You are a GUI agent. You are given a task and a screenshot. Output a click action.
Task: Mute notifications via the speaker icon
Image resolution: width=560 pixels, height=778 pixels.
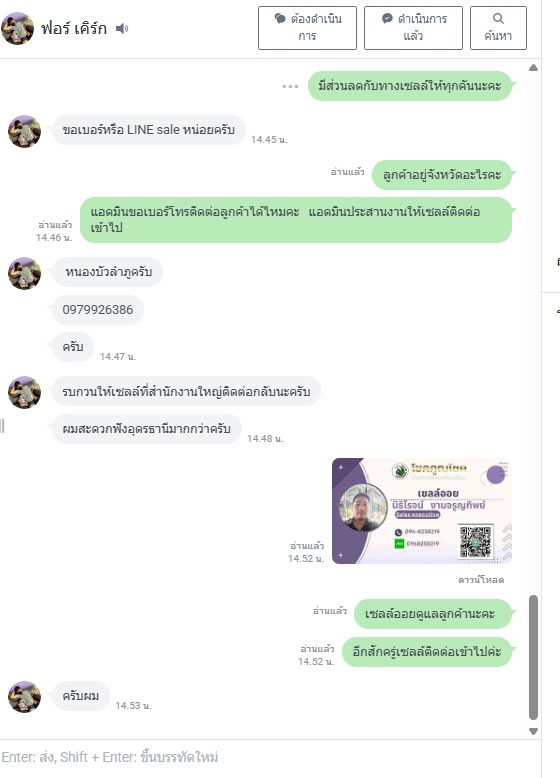pyautogui.click(x=122, y=29)
